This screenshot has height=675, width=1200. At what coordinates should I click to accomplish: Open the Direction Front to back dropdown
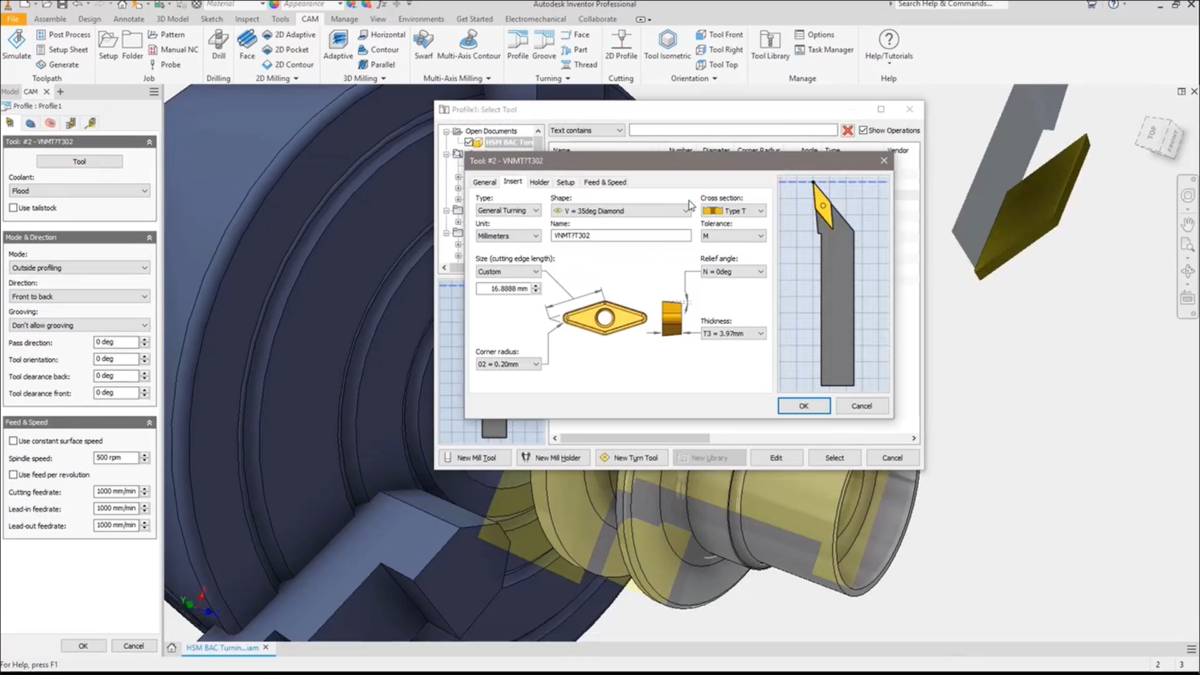79,296
